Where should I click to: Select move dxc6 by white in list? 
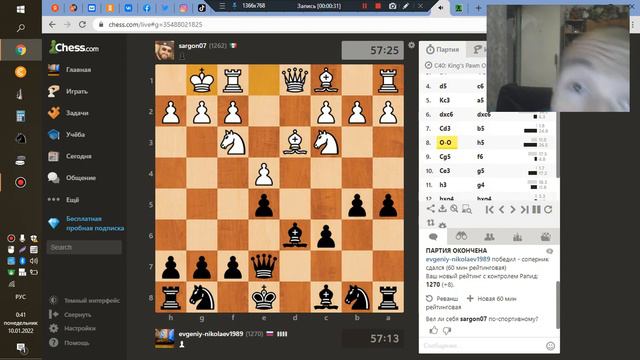[x=446, y=114]
